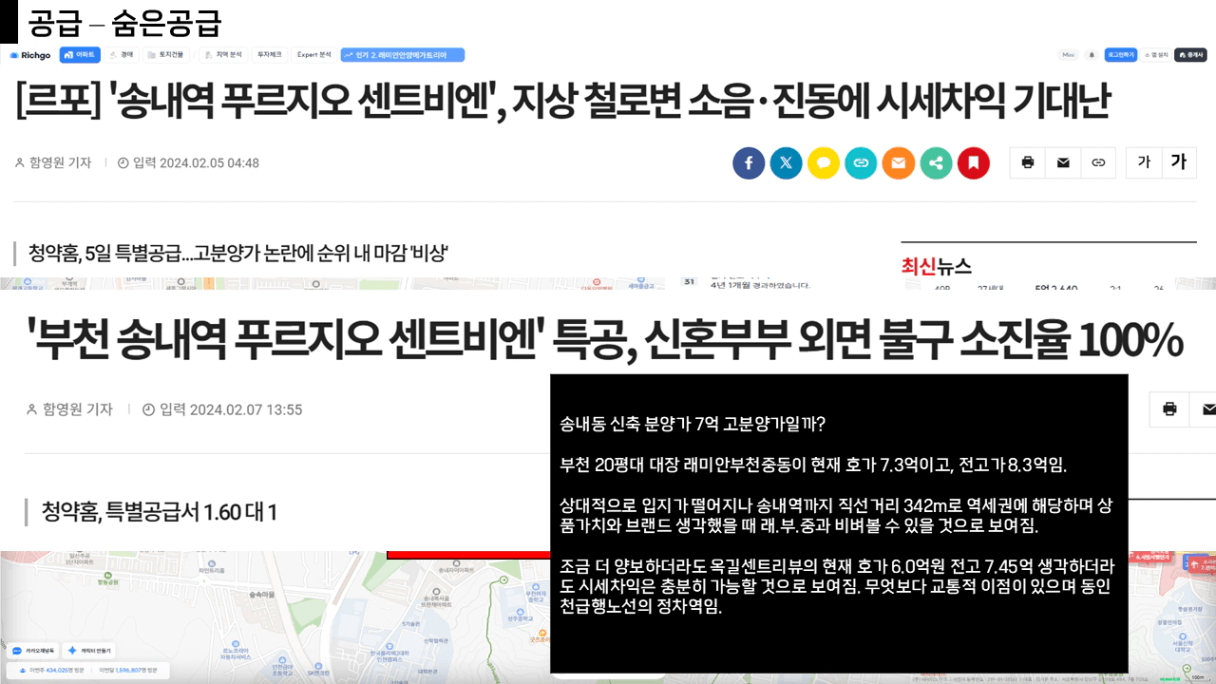Copy link with the teal link icon
This screenshot has width=1216, height=684.
pos(861,163)
